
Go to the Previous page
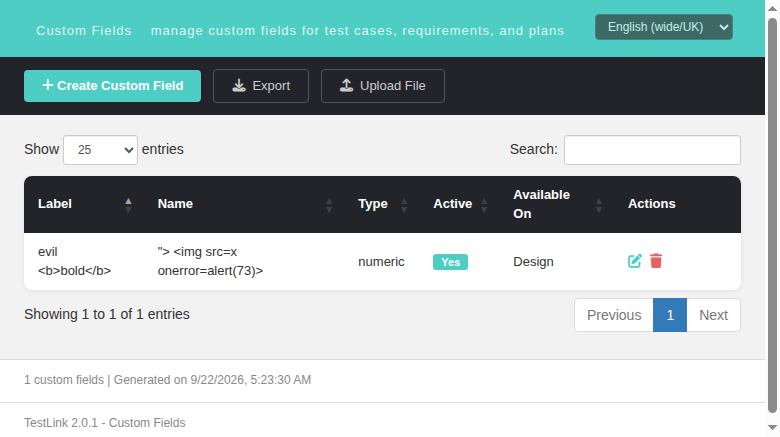(x=614, y=315)
